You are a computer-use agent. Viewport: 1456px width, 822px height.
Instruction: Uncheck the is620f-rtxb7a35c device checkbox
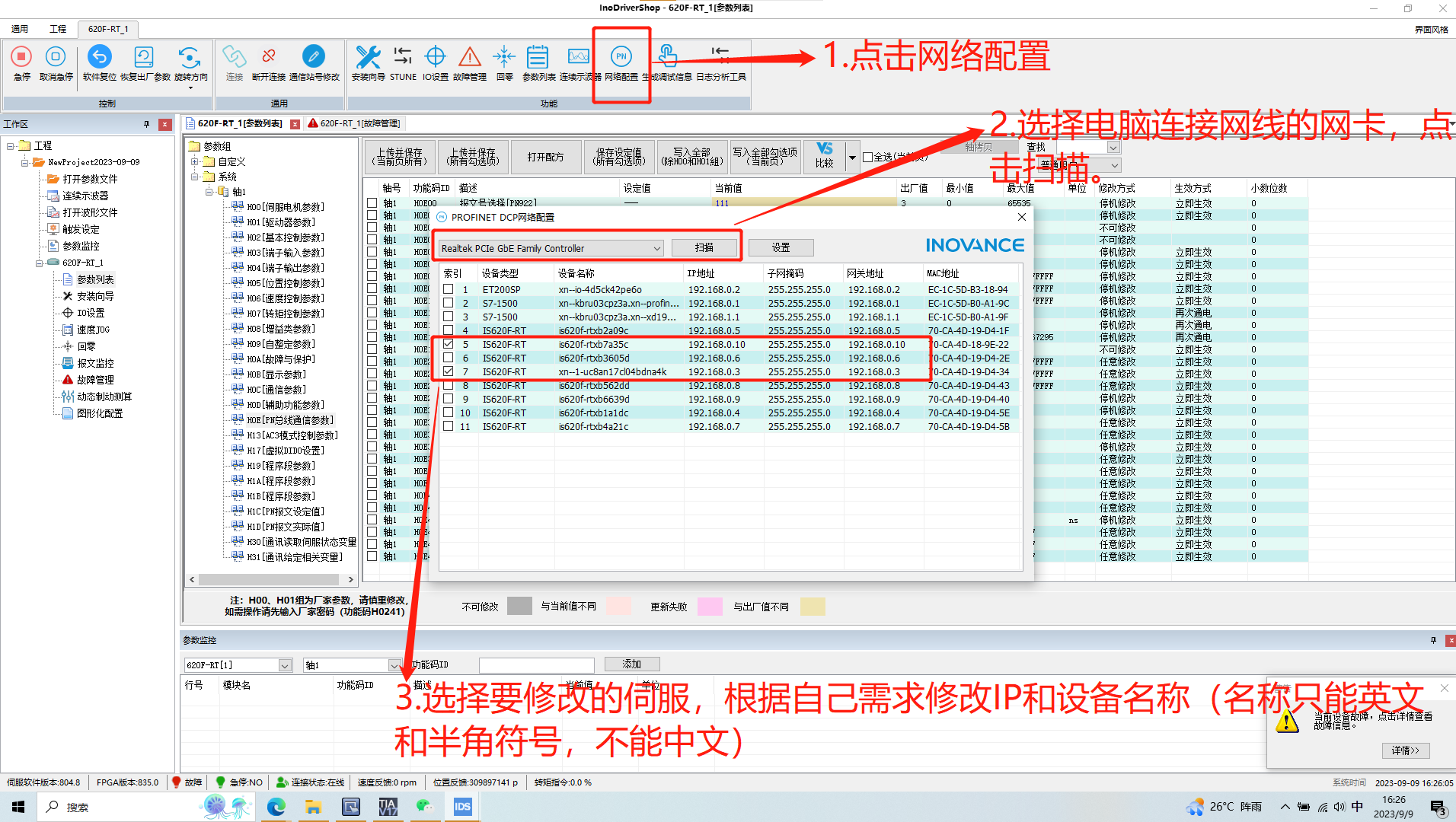point(449,344)
